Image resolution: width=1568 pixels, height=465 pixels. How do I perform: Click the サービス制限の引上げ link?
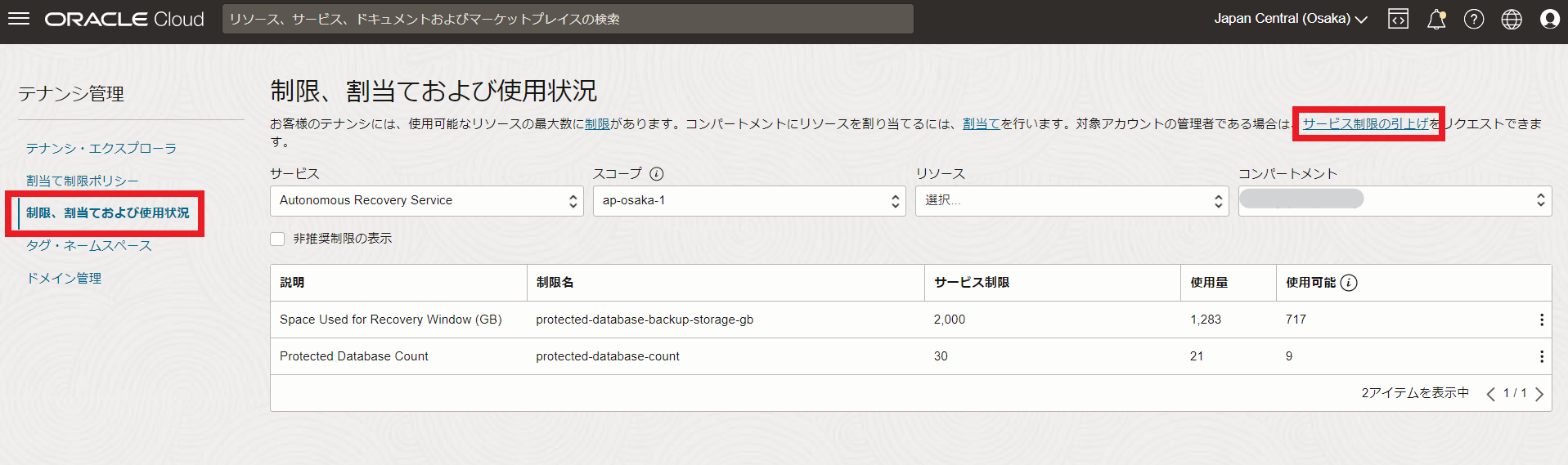point(1365,123)
